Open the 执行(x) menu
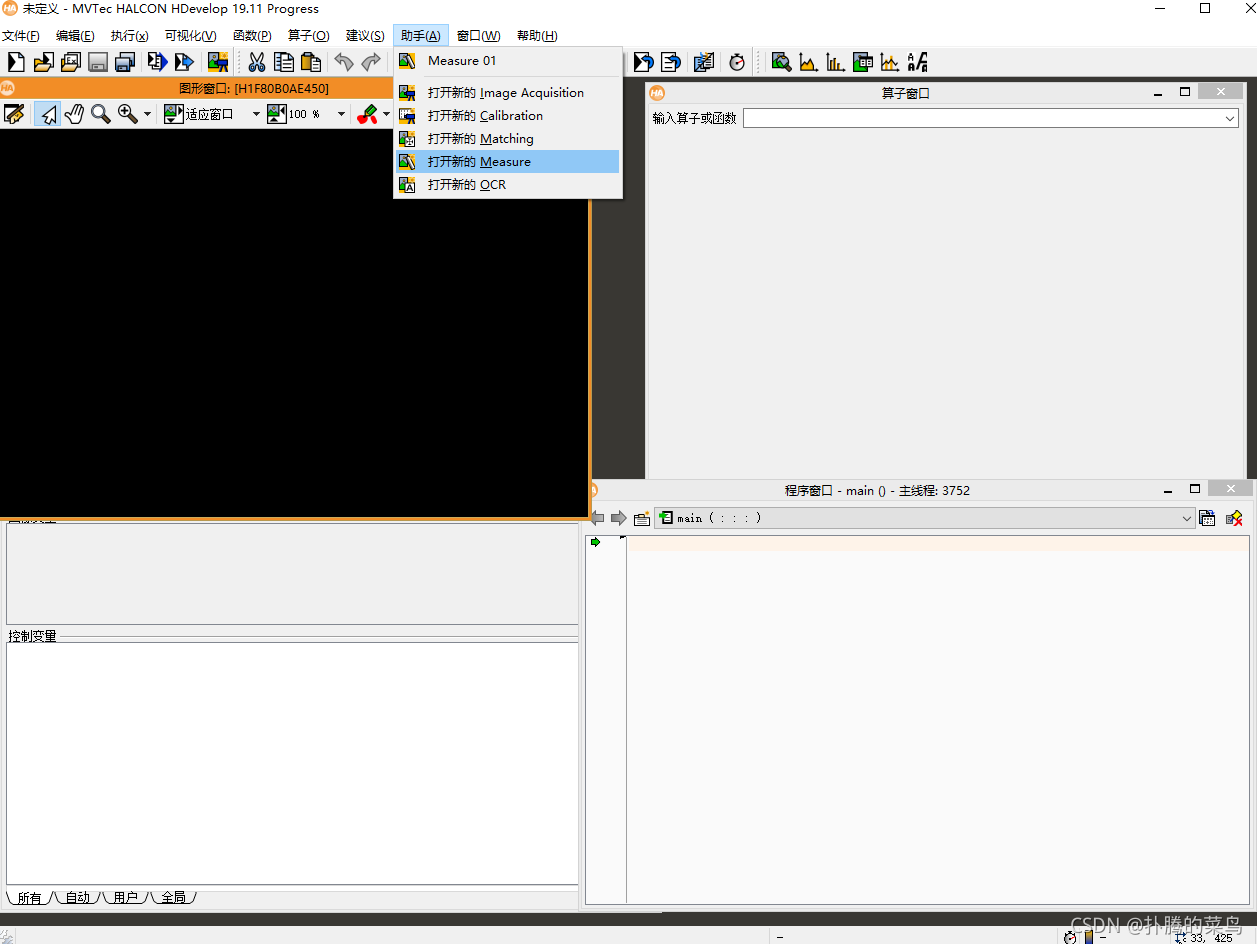Viewport: 1257px width, 944px height. tap(130, 36)
